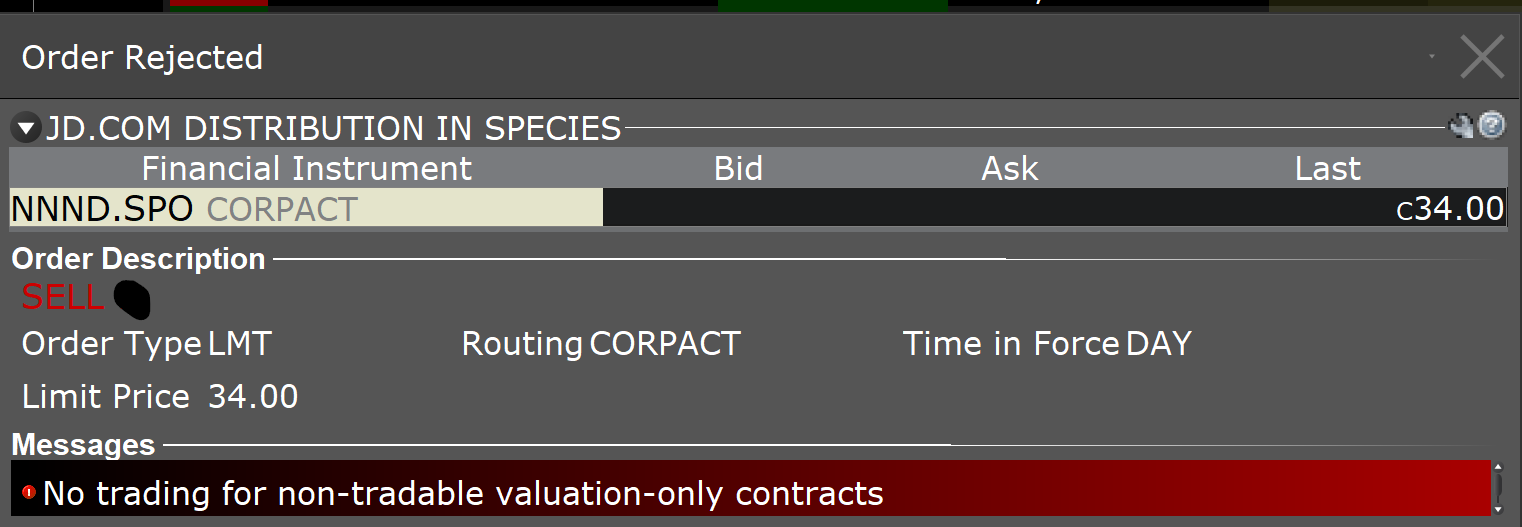Click the red error icon in Messages
This screenshot has height=527, width=1522.
pos(29,493)
